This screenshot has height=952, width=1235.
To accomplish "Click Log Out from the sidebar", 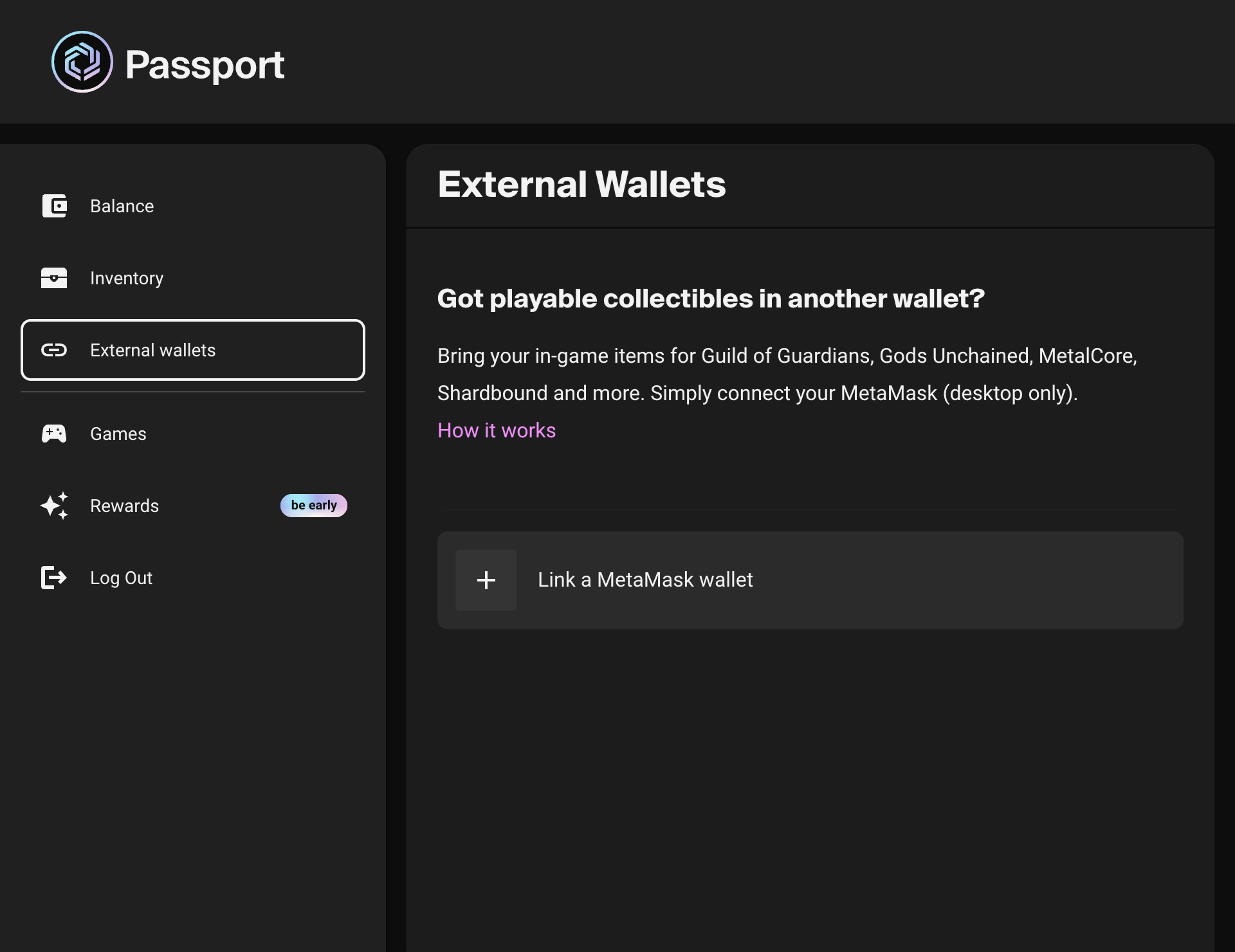I will (121, 578).
